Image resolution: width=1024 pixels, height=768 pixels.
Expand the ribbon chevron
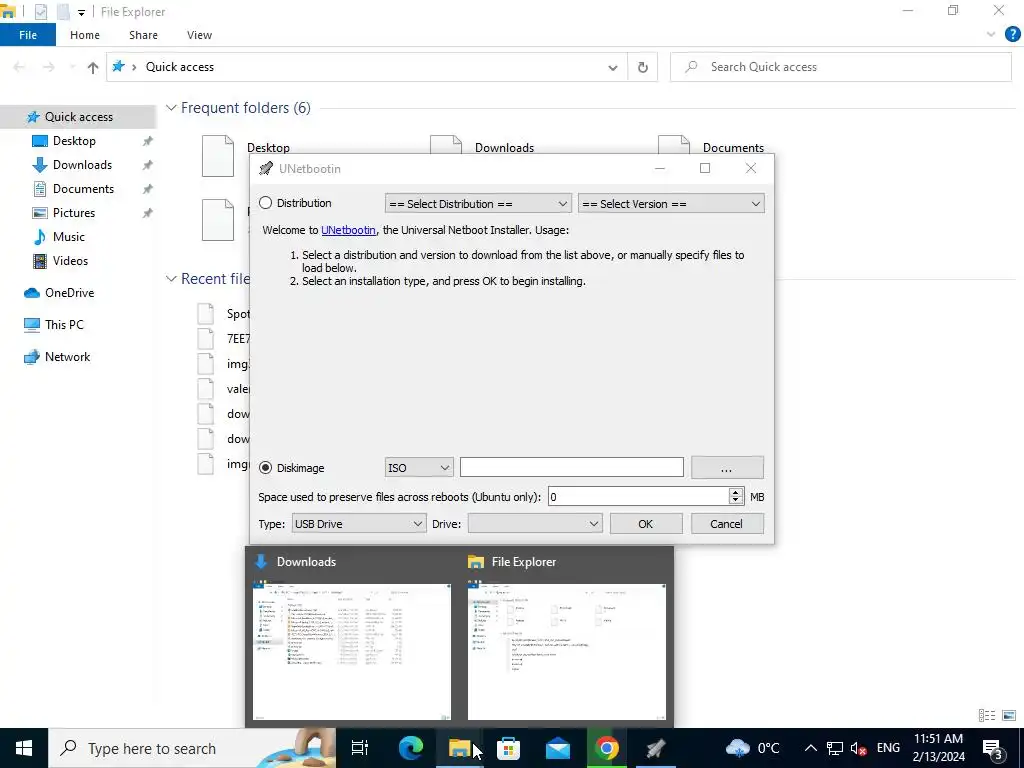pos(991,35)
